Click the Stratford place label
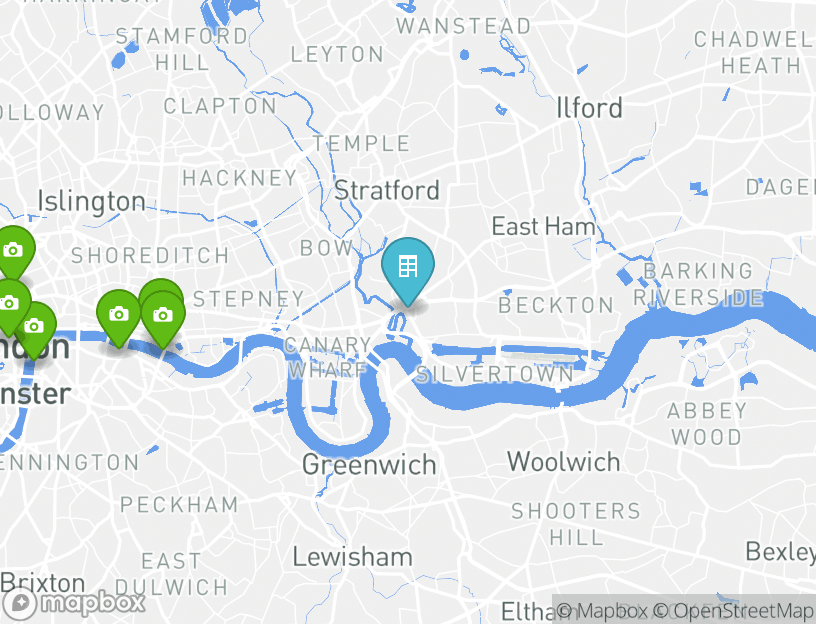Screen dimensions: 816x624 pos(387,190)
